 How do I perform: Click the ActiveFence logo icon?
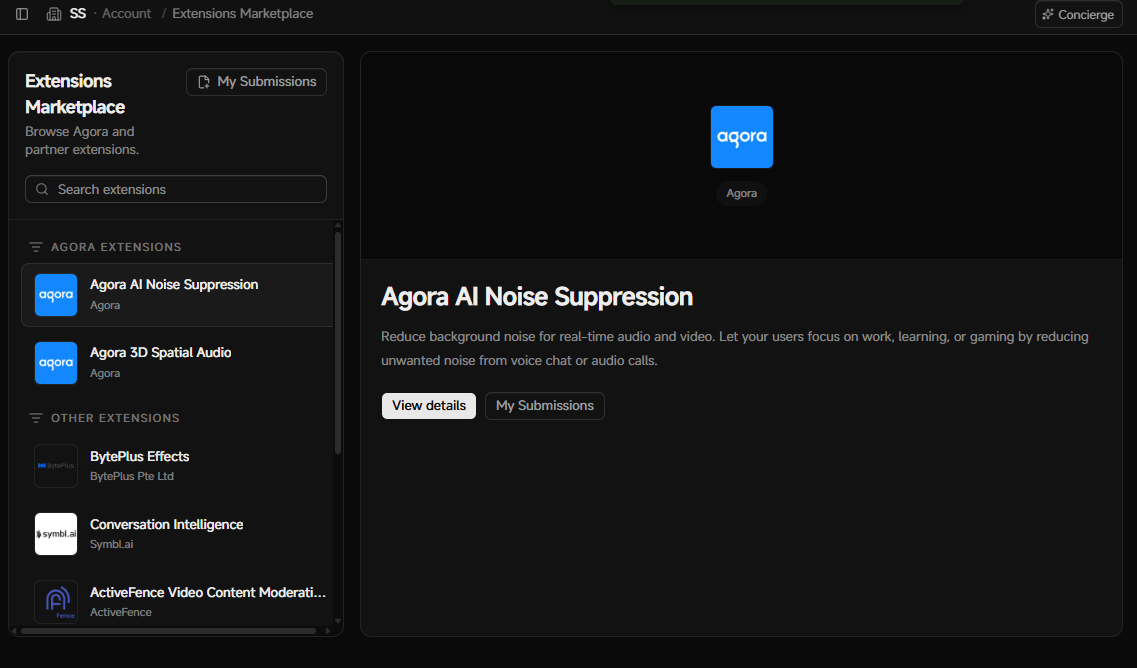tap(56, 601)
